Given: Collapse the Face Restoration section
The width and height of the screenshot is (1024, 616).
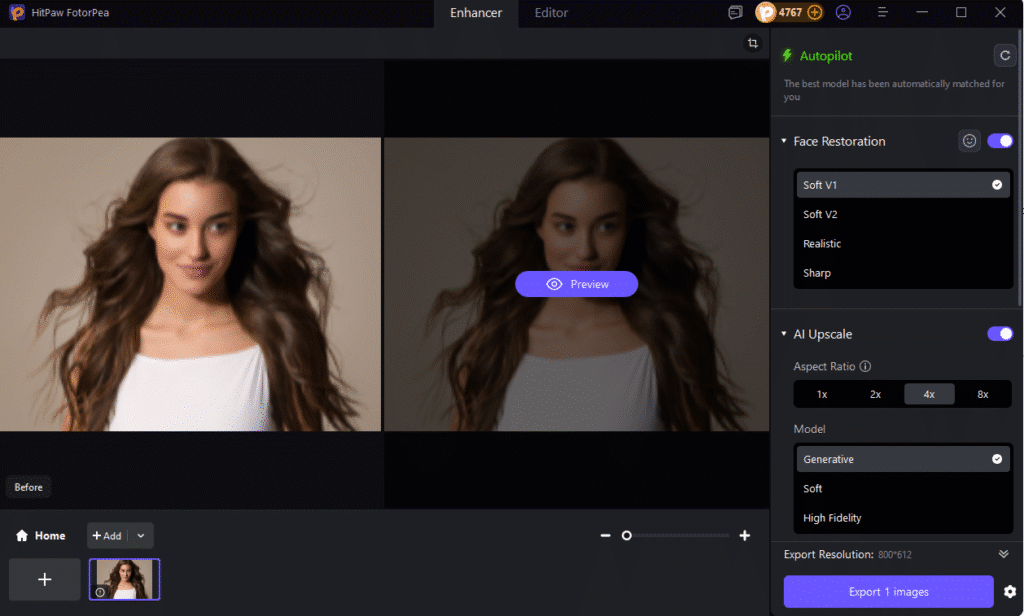Looking at the screenshot, I should click(784, 141).
